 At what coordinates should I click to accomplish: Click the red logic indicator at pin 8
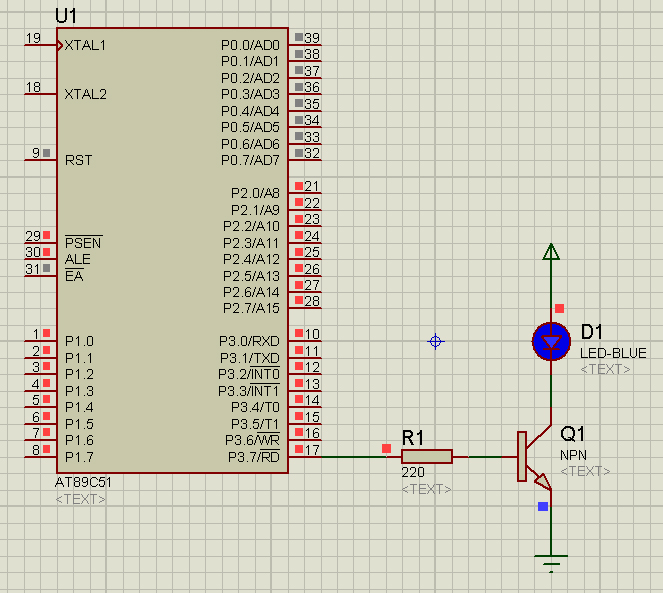pos(47,449)
